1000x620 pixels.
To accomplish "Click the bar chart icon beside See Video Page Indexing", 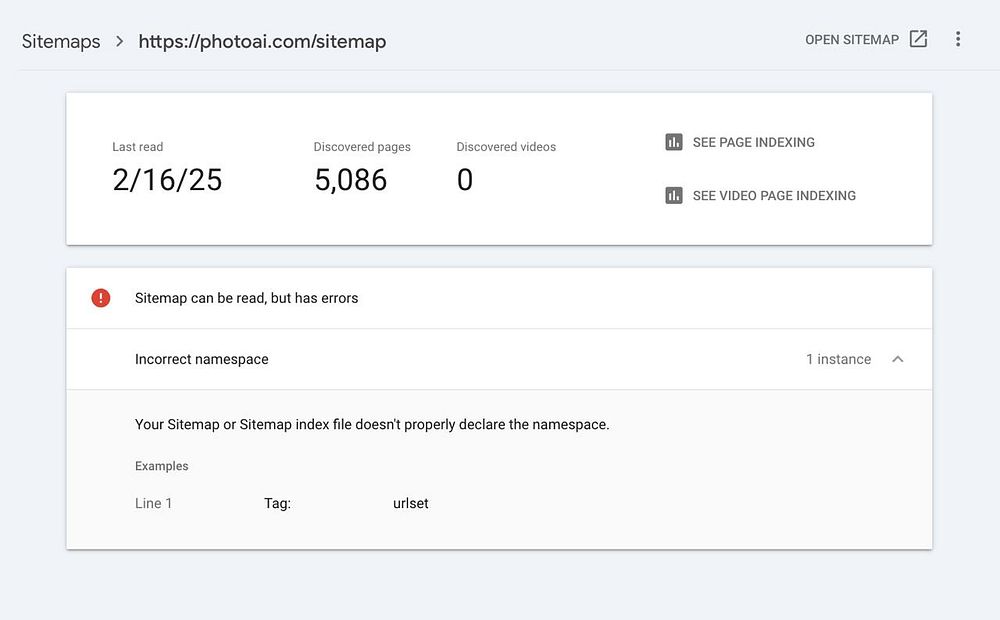I will (x=674, y=195).
